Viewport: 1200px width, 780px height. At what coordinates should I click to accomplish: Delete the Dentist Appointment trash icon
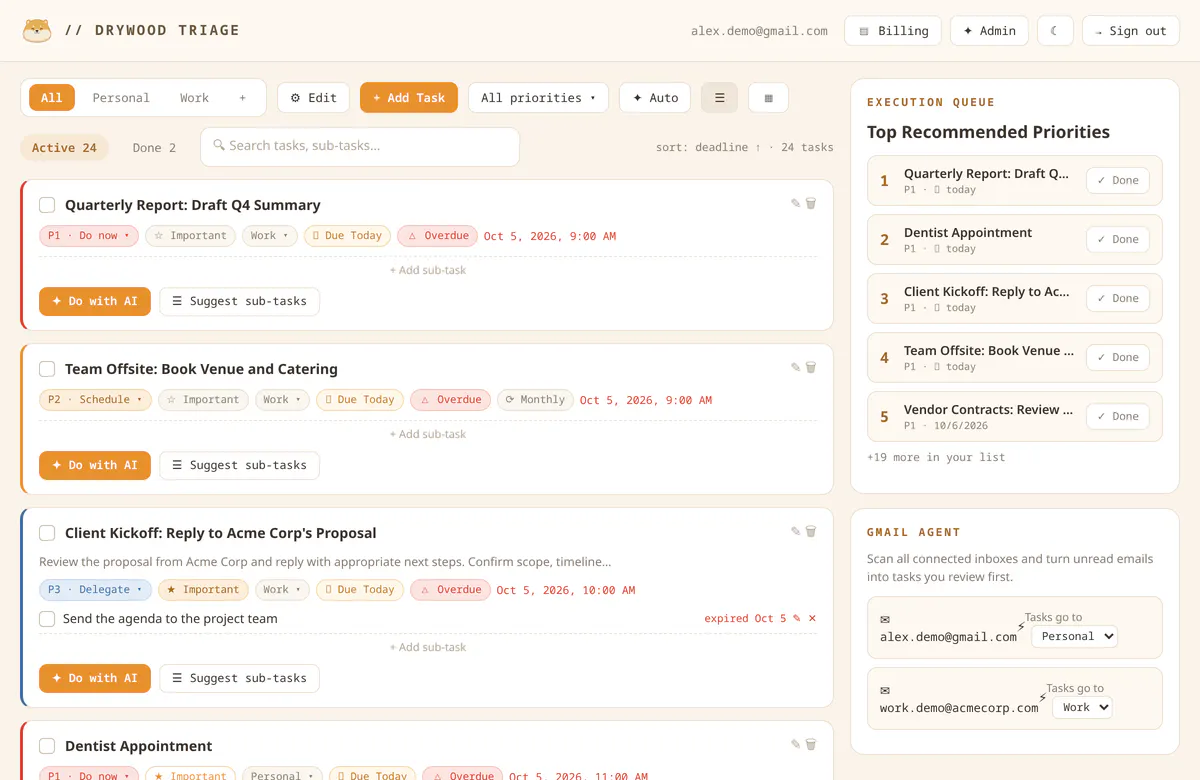(x=811, y=744)
